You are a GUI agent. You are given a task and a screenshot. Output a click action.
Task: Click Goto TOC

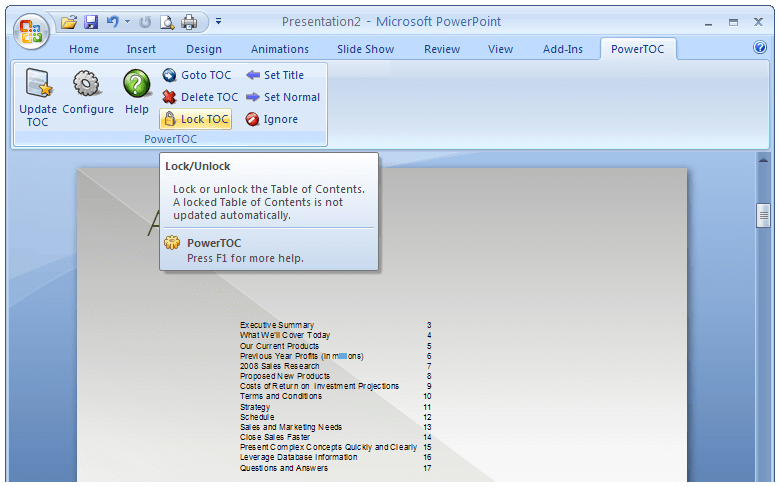pos(197,75)
